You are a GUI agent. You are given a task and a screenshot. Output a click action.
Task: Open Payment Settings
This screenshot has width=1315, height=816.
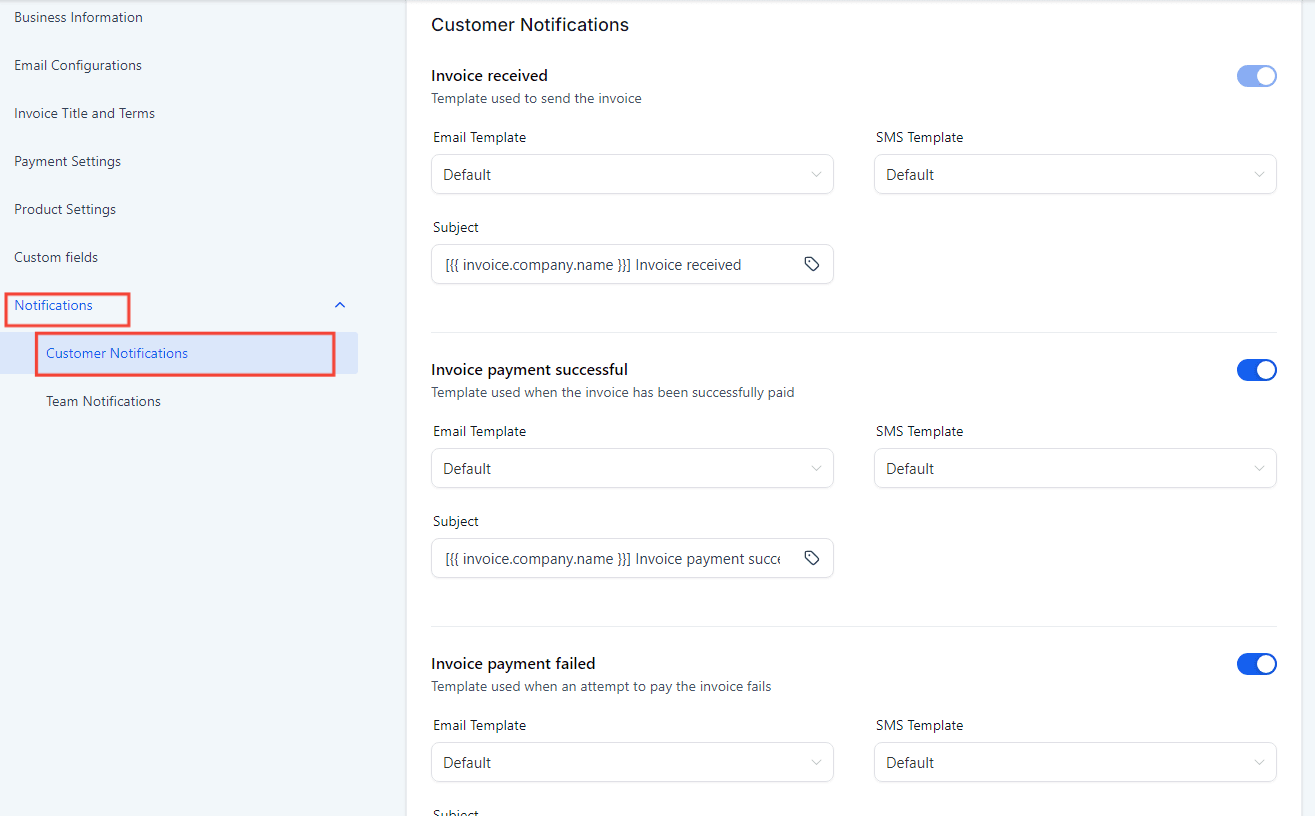click(68, 160)
